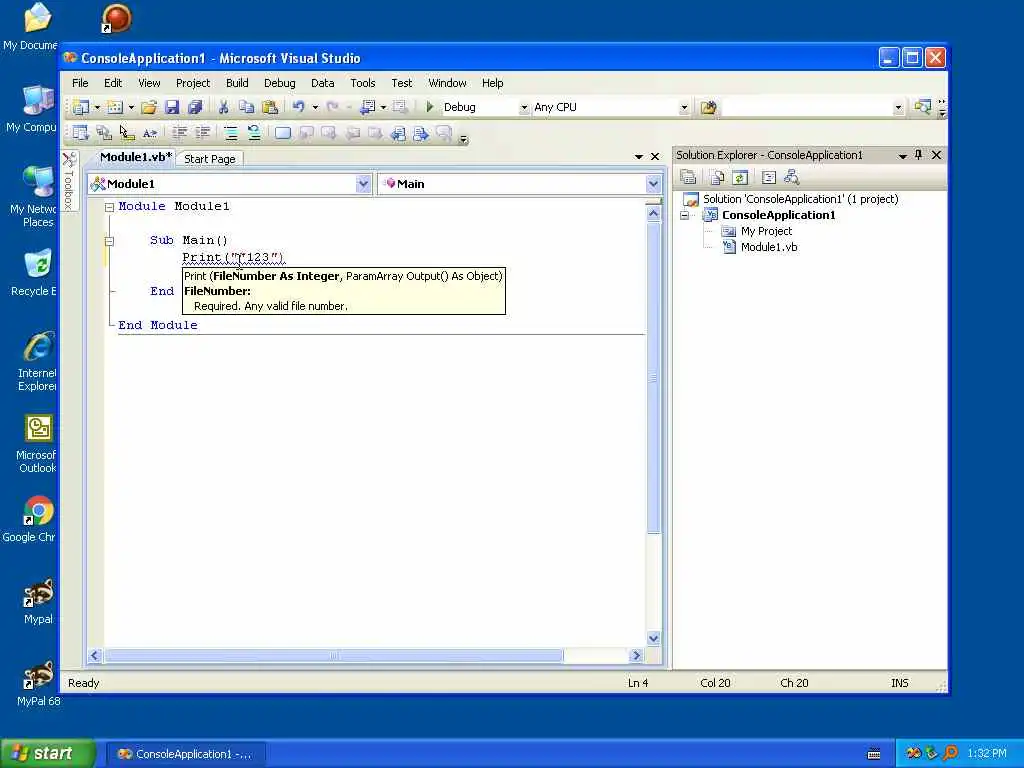Click the New Project toolbar icon
1024x768 pixels.
click(81, 107)
